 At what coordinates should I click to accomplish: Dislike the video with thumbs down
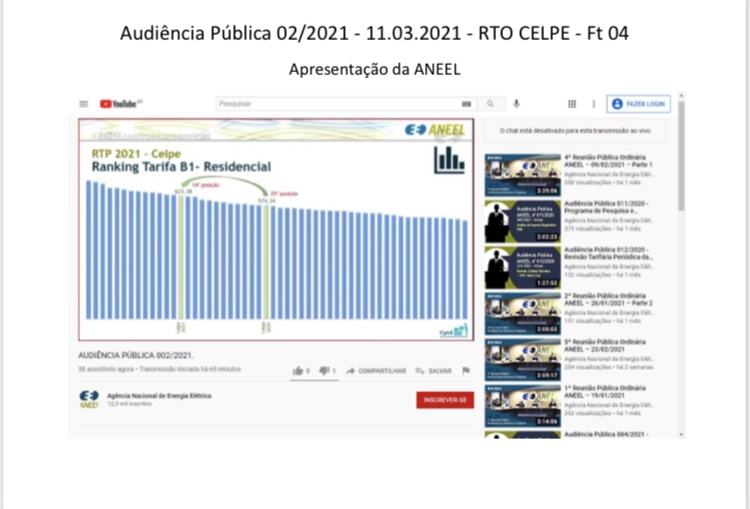click(x=324, y=371)
